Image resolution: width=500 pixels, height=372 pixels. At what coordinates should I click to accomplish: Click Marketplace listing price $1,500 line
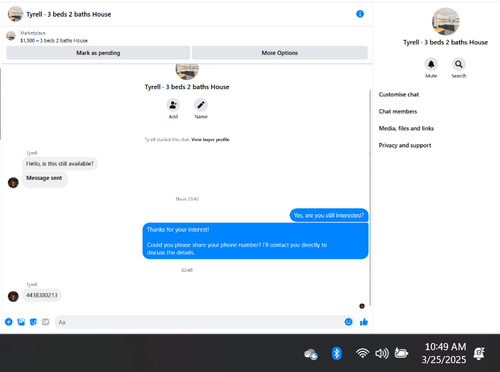54,41
